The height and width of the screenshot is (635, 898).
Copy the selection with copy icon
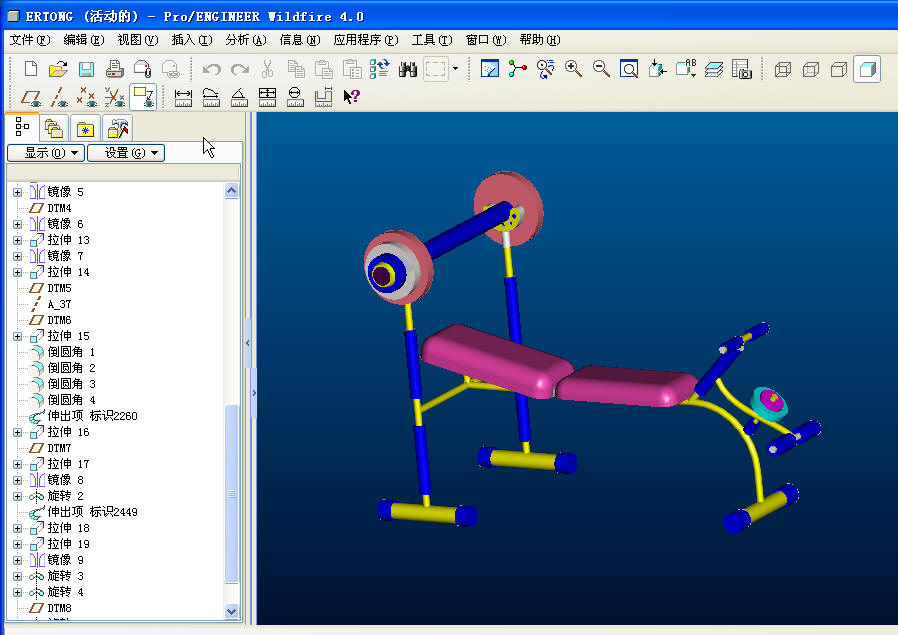(296, 69)
